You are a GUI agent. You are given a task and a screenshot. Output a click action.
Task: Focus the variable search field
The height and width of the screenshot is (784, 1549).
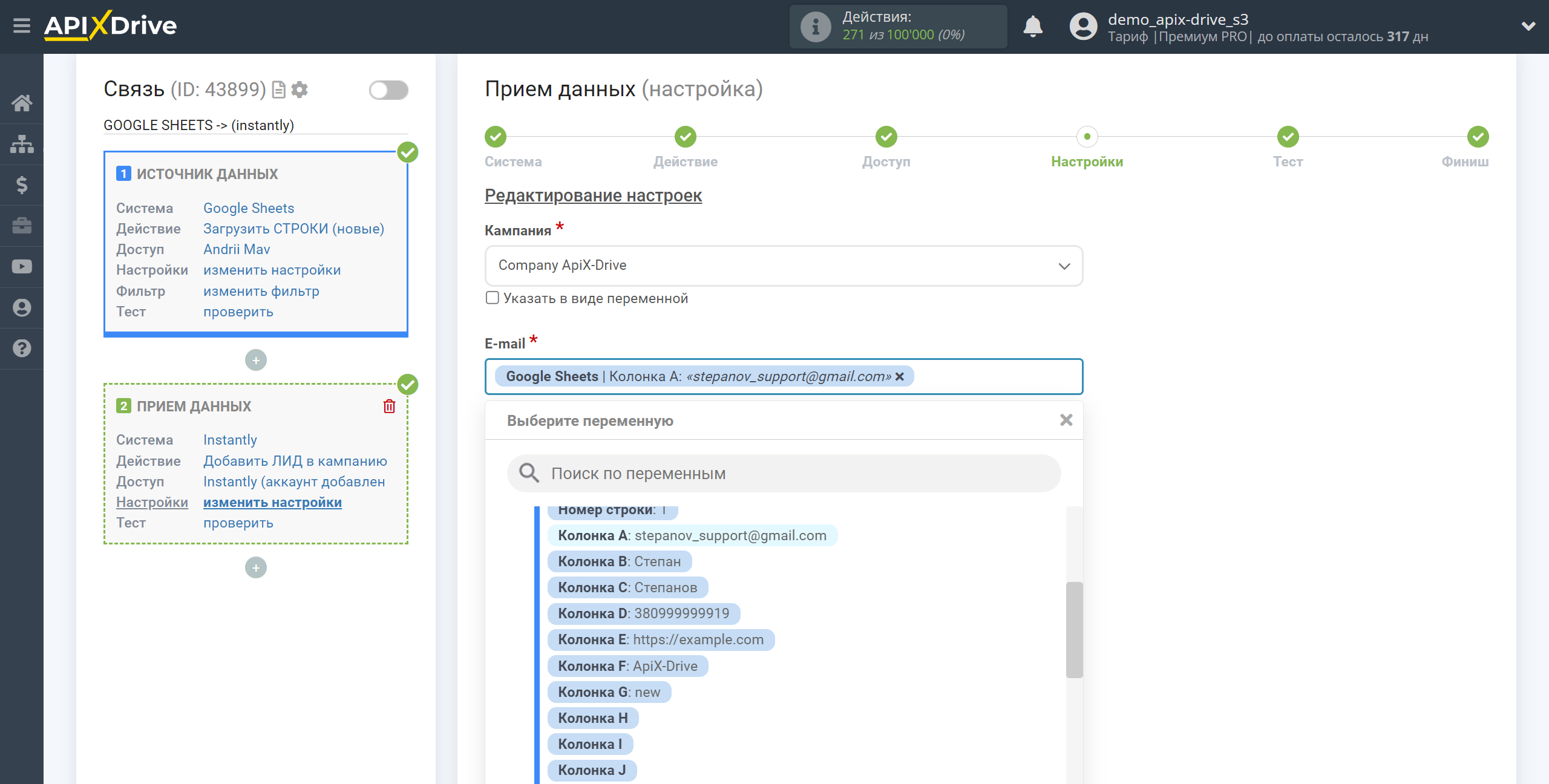pos(784,473)
